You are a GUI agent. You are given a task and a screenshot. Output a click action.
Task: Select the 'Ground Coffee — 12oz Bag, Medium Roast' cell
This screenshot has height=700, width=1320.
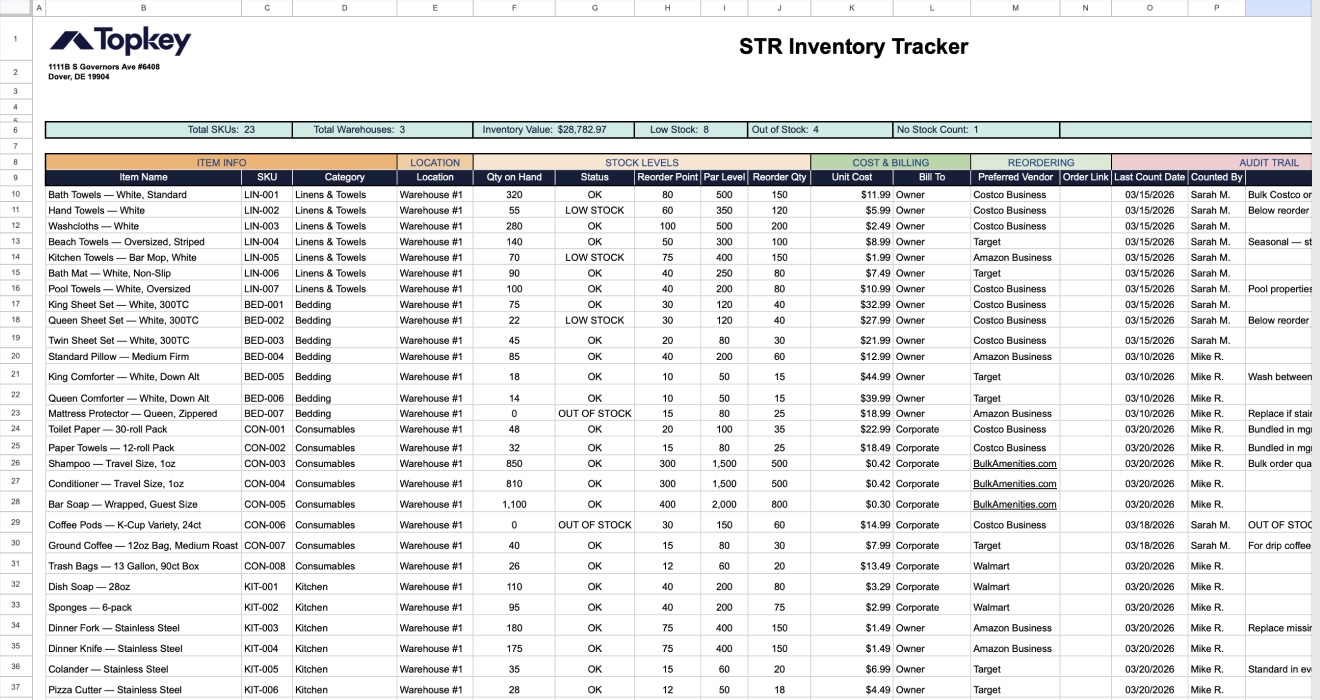point(143,546)
